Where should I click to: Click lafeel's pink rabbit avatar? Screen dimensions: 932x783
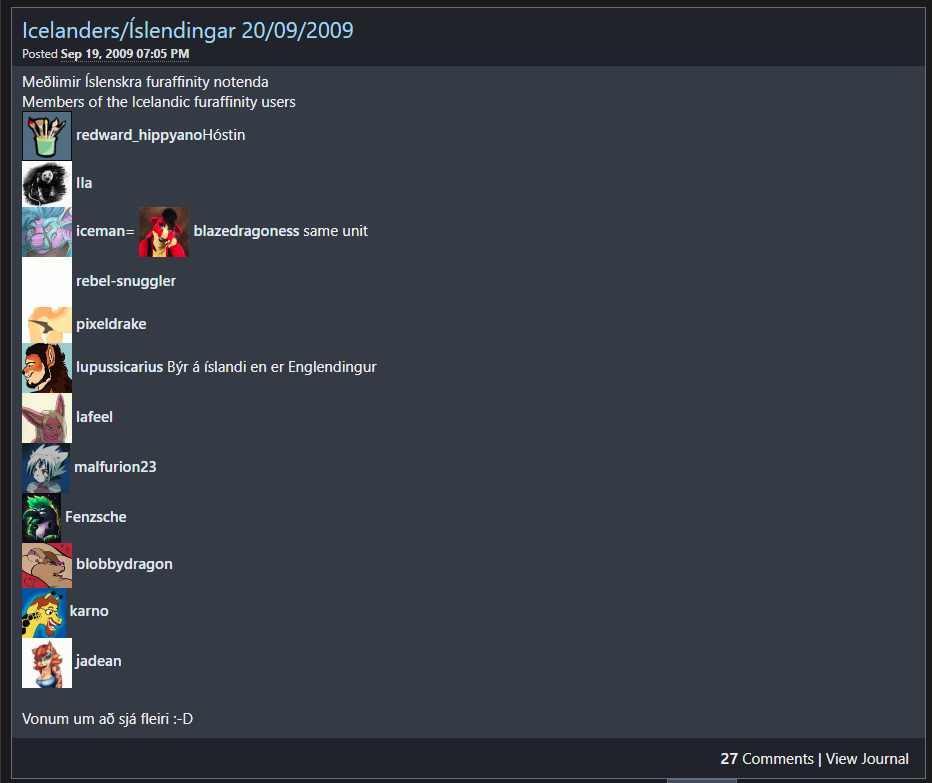pyautogui.click(x=47, y=418)
